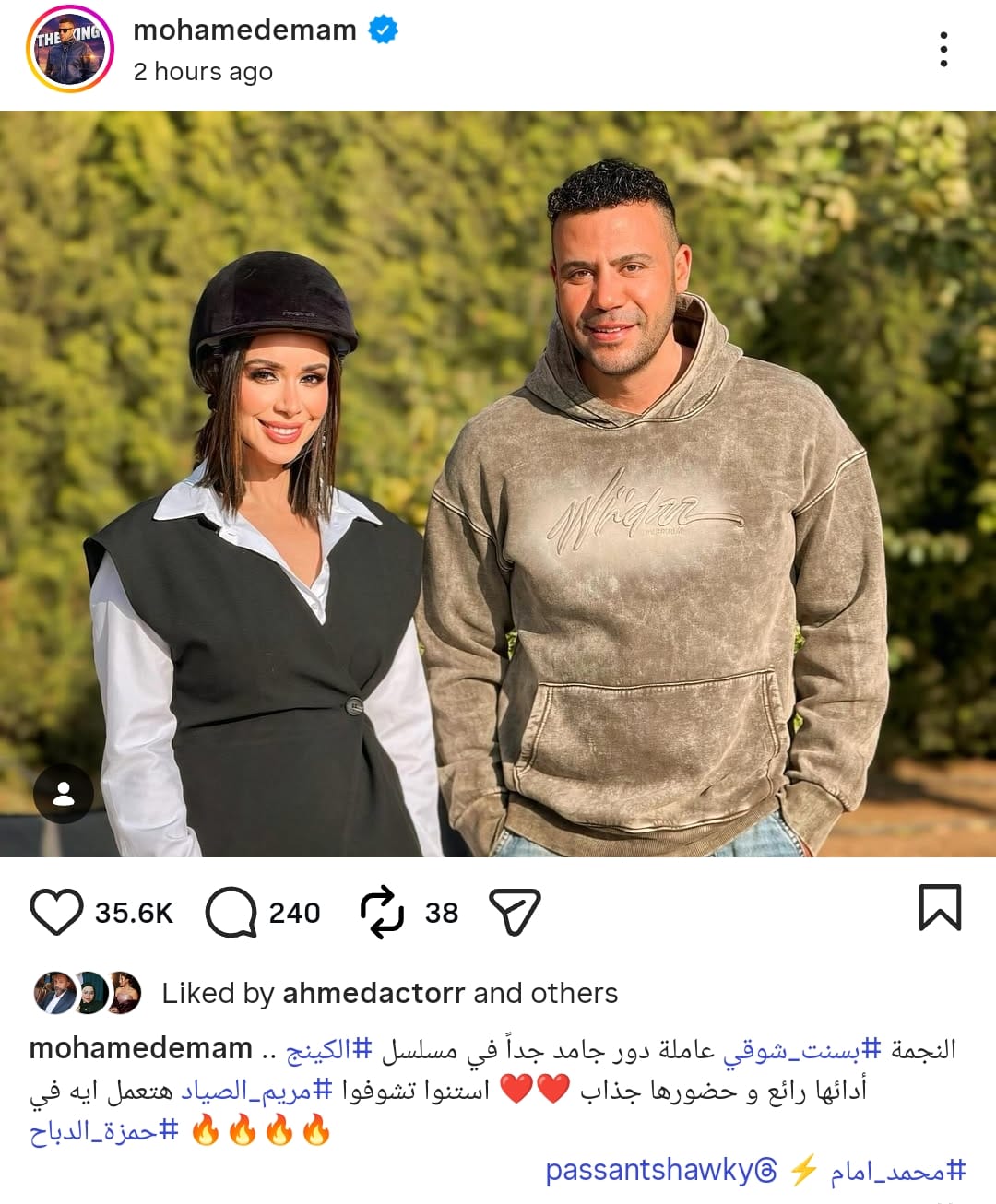Open the #حمزة_الدباح hashtag
996x1204 pixels.
pos(103,1130)
